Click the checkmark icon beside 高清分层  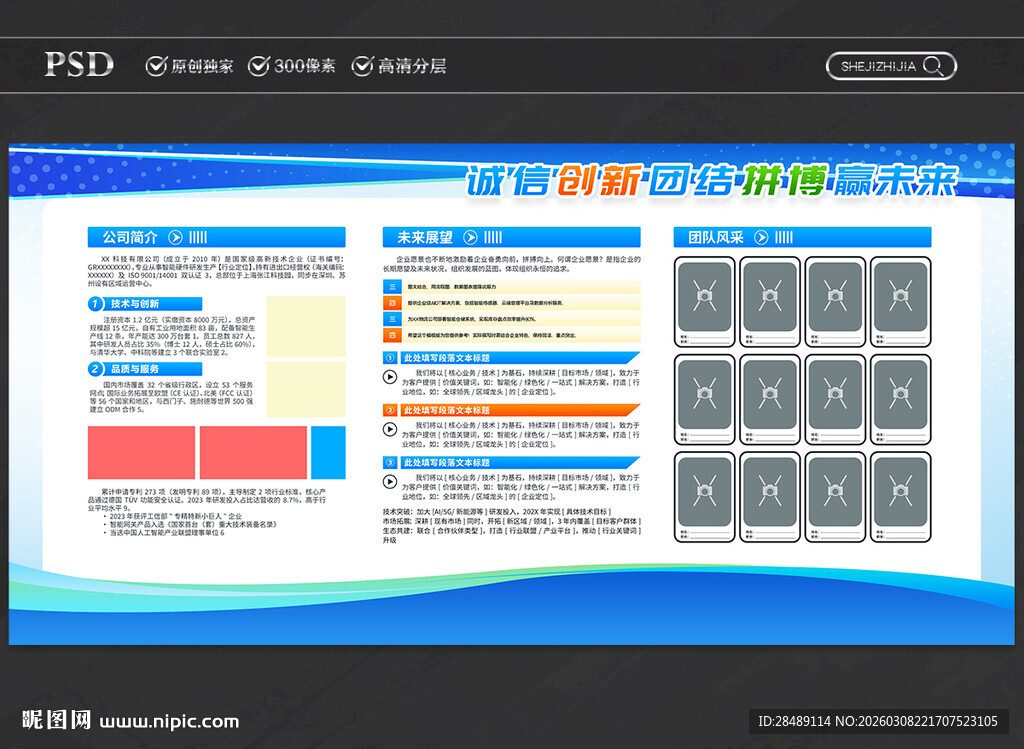(x=362, y=66)
